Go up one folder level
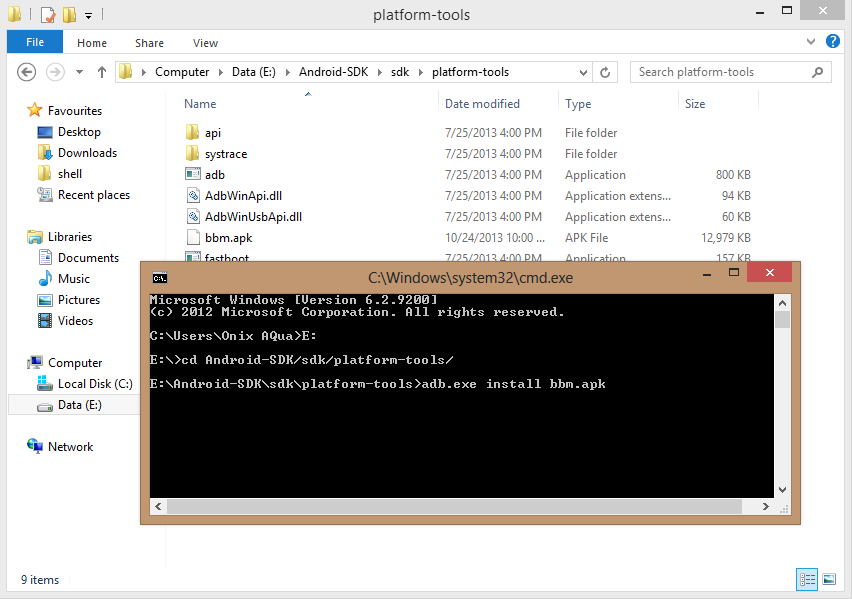The height and width of the screenshot is (599, 852). [x=102, y=72]
